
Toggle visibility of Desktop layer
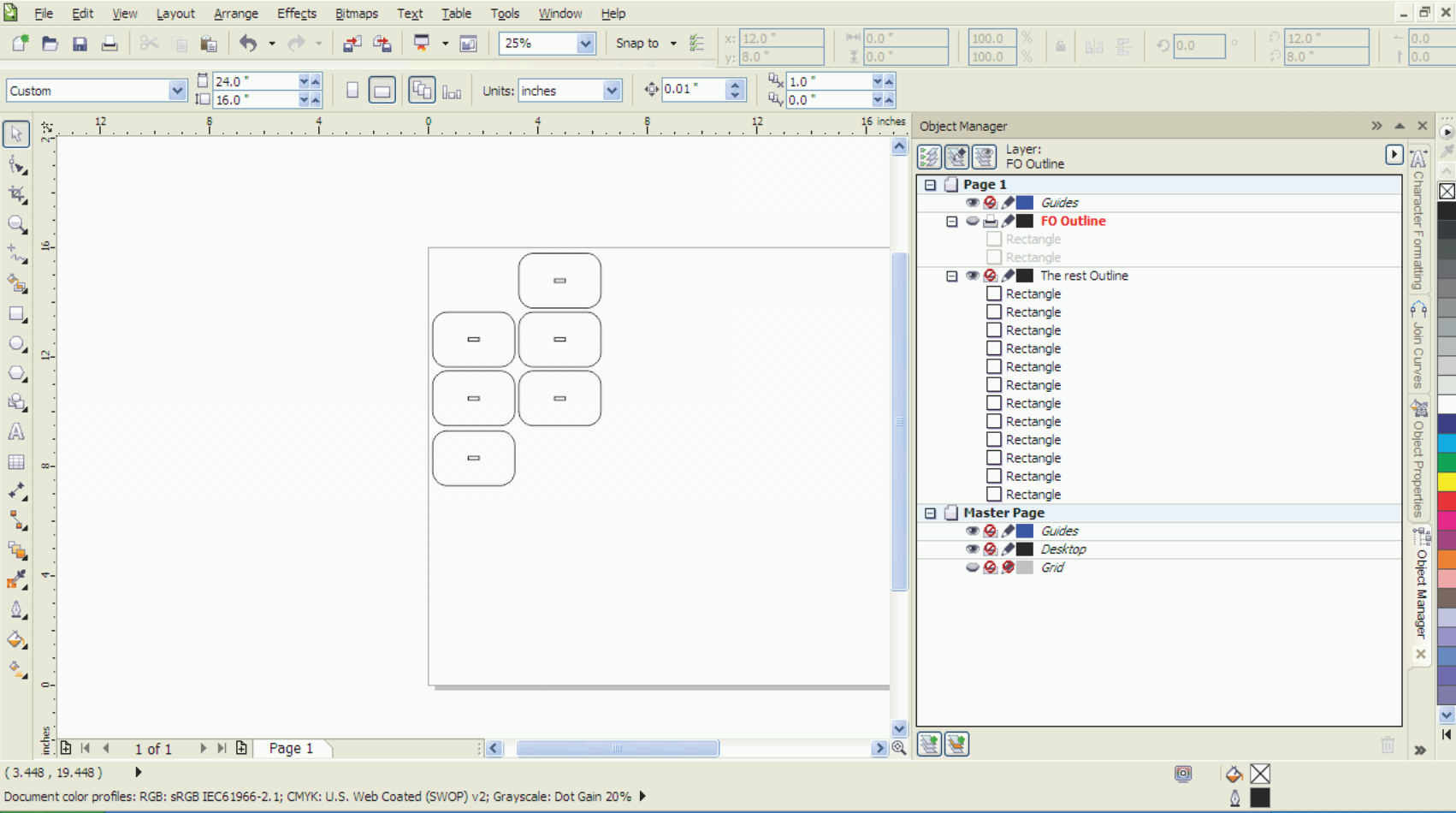point(972,549)
